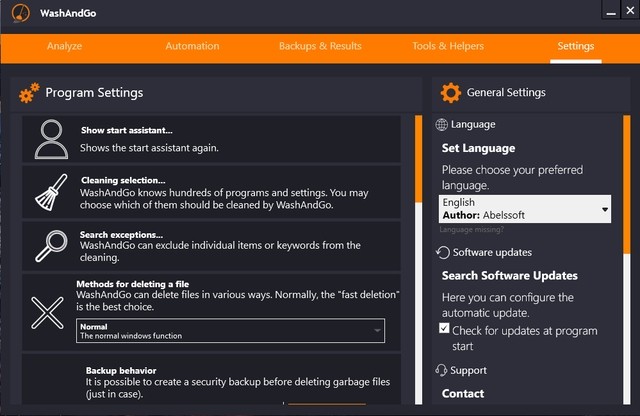This screenshot has width=640, height=416.
Task: Click the Language missing? link
Action: tap(472, 229)
